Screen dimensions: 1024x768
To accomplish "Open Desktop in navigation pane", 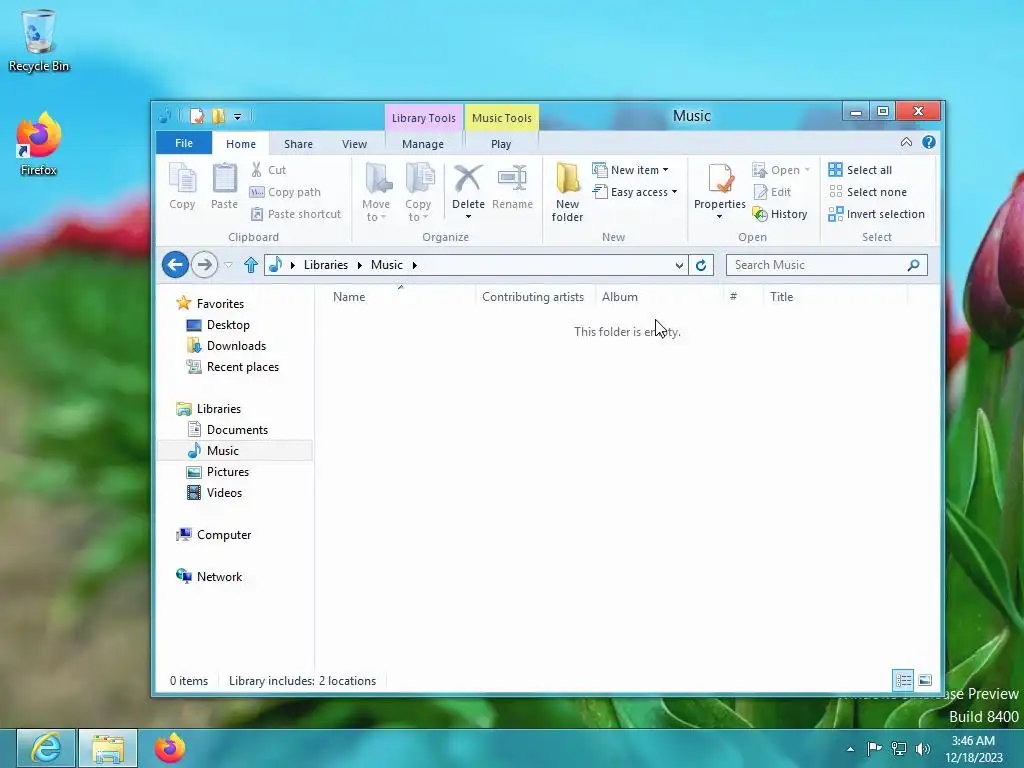I will pos(218,325).
